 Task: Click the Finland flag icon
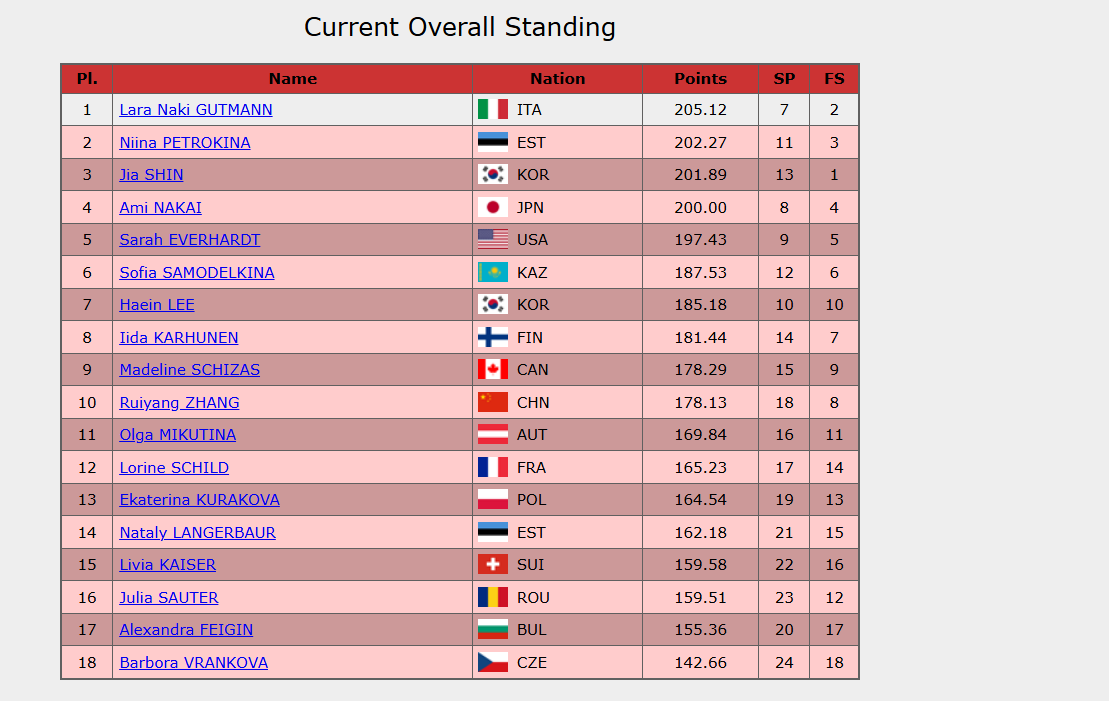(493, 338)
